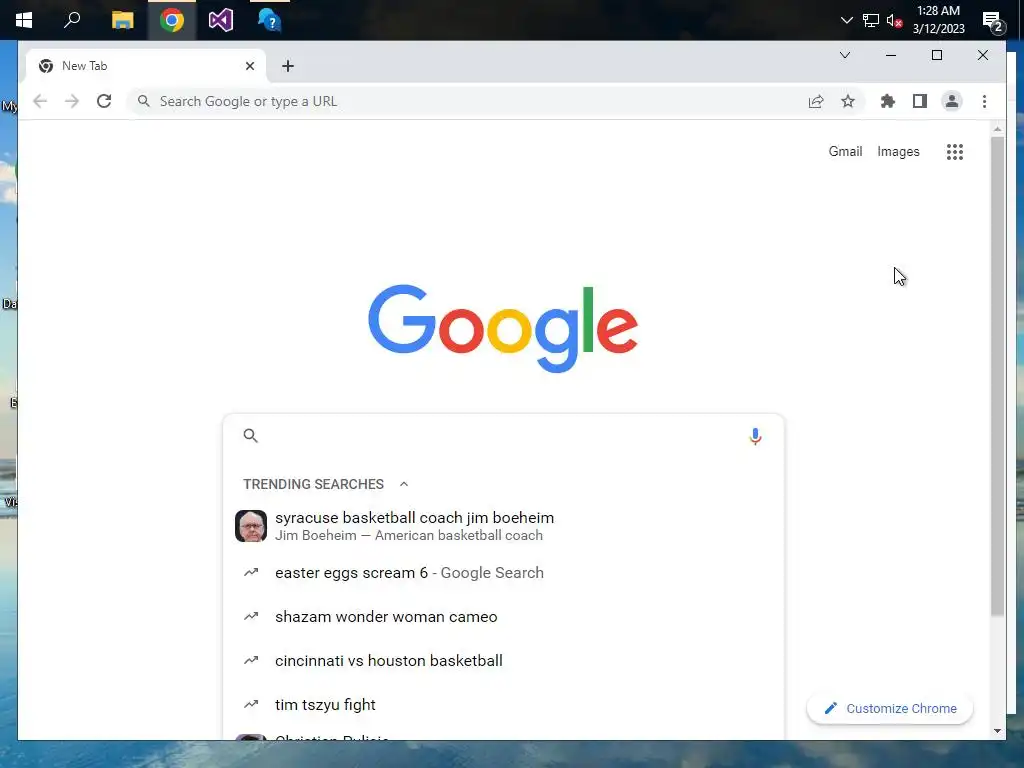Open the Images link
The width and height of the screenshot is (1024, 768).
[898, 152]
